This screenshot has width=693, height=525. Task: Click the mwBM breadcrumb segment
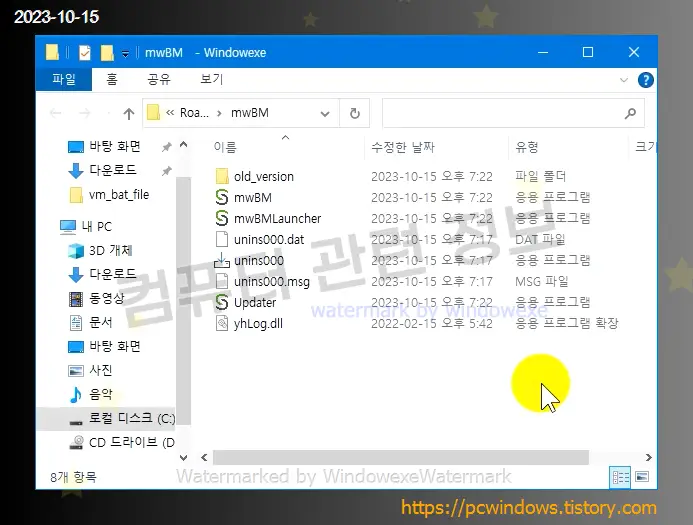pyautogui.click(x=250, y=113)
